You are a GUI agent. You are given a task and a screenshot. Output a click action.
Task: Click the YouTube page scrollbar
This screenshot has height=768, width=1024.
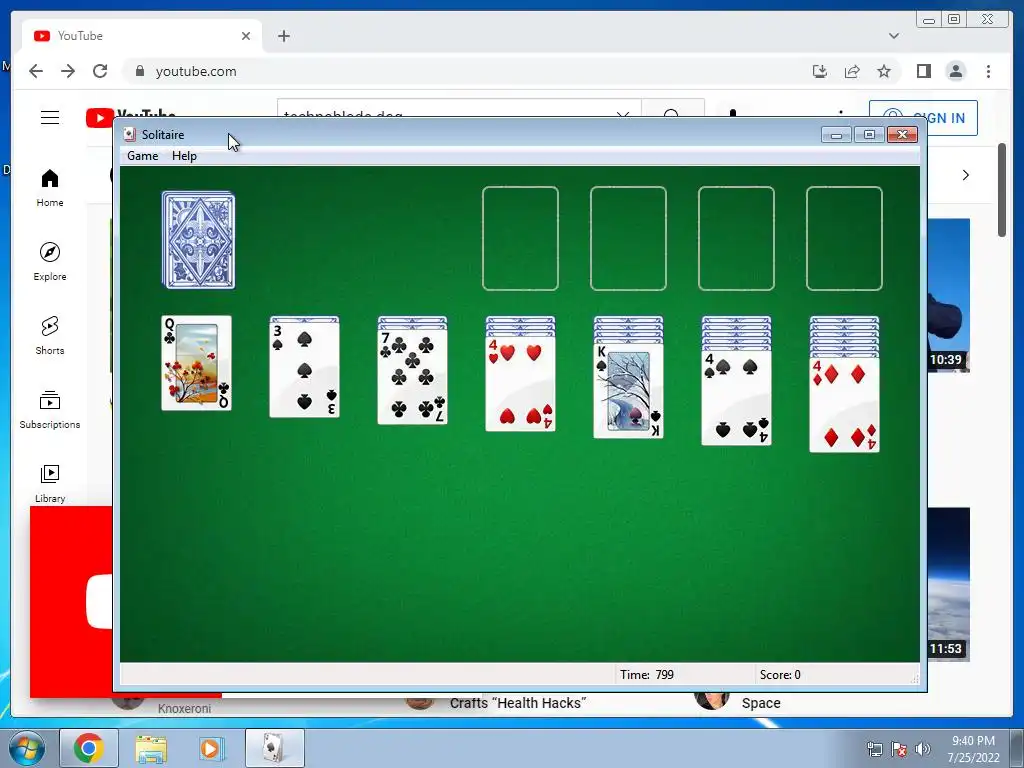(x=1002, y=190)
